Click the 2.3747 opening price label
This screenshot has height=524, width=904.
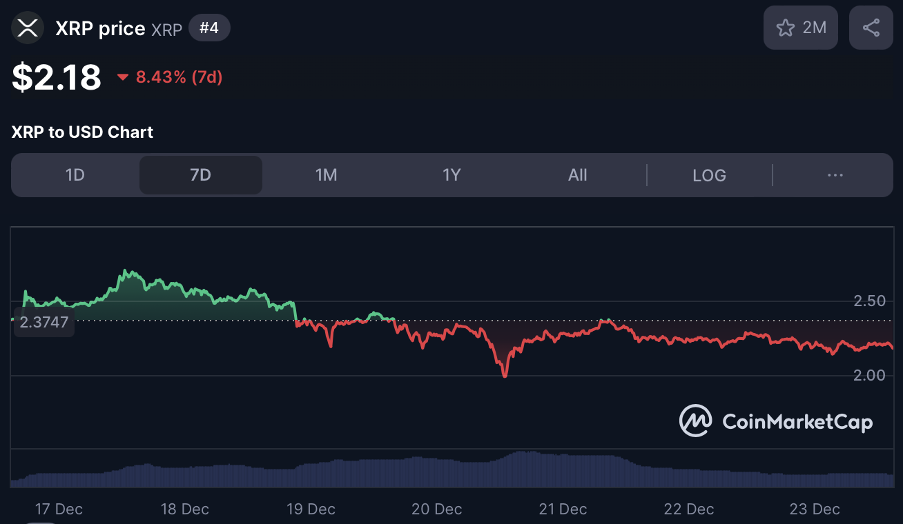tap(44, 322)
